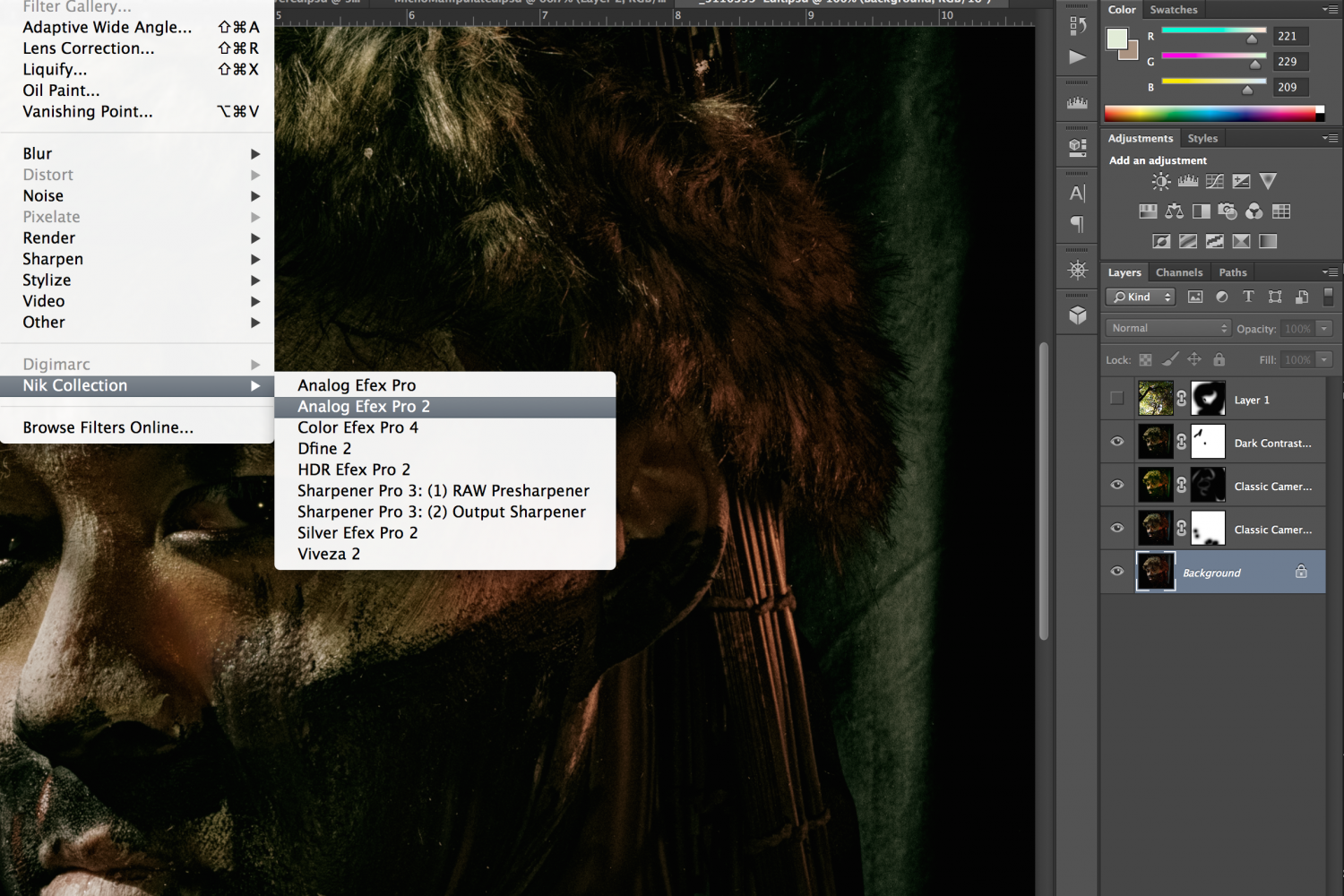Open the Kind filter dropdown
The image size is (1344, 896).
click(x=1141, y=297)
